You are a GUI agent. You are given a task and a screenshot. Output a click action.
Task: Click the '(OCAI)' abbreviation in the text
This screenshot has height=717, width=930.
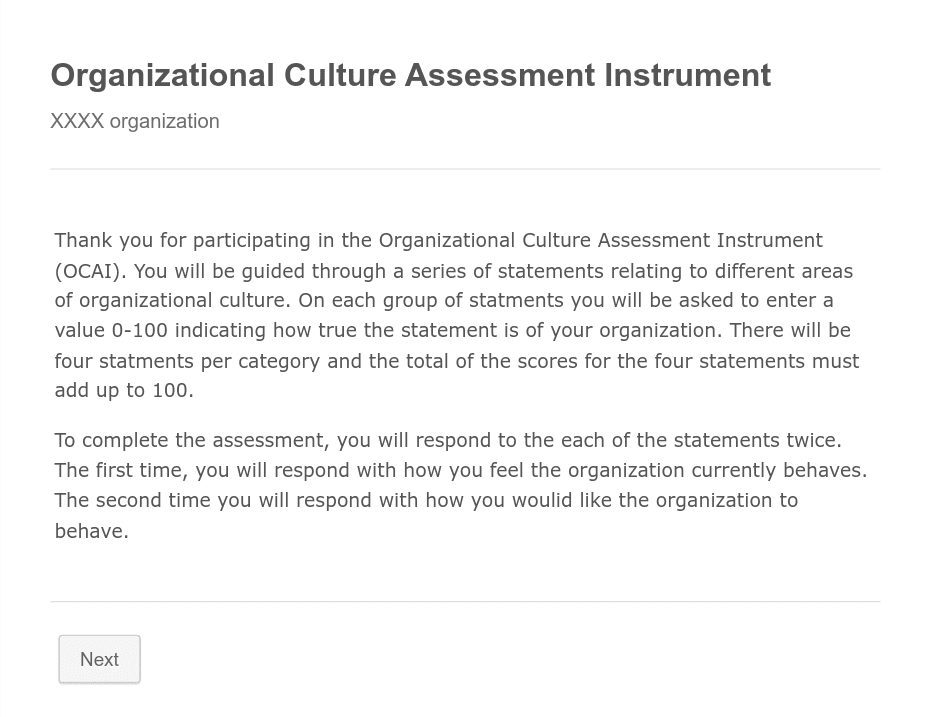[x=90, y=270]
